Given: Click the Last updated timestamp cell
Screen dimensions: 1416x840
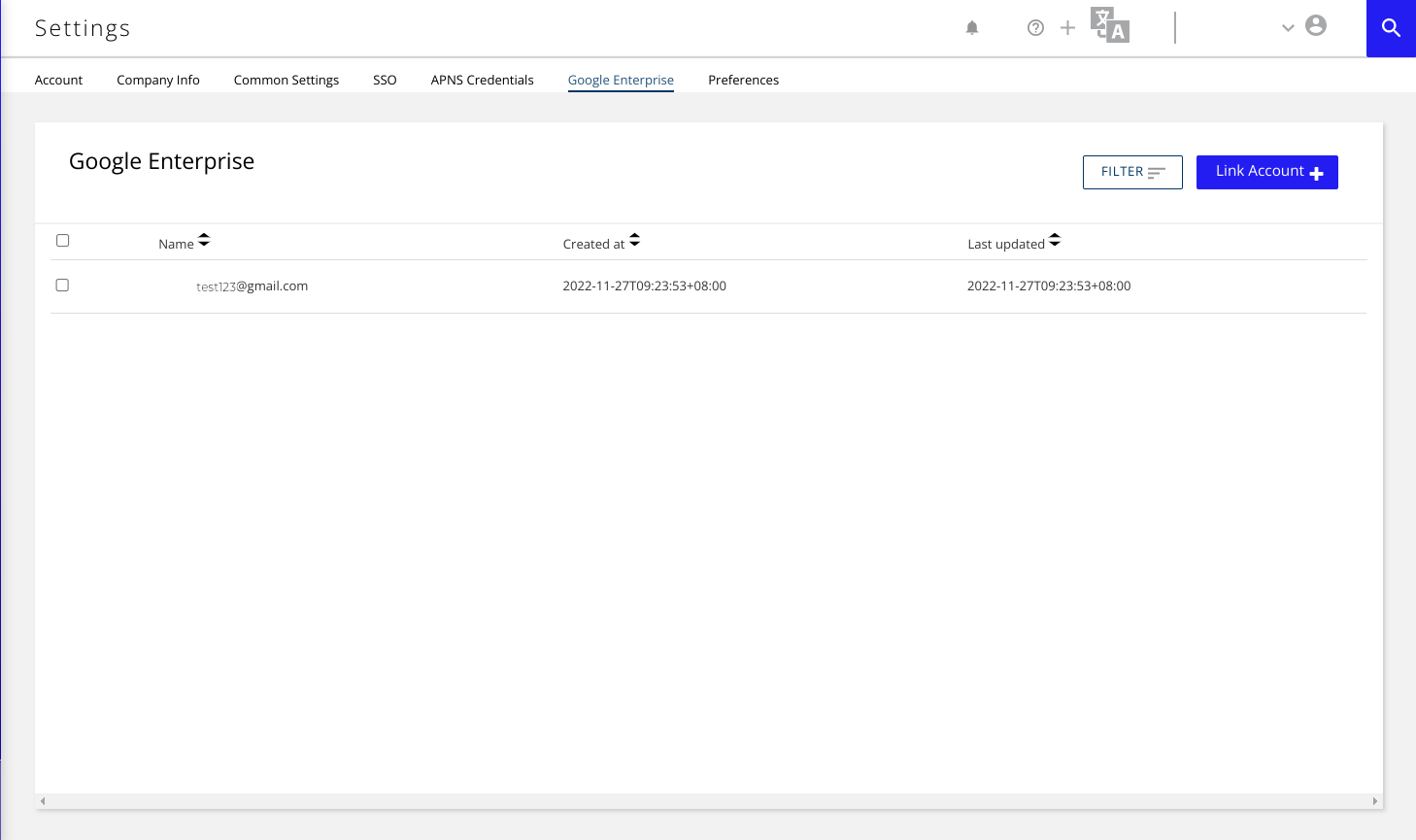Looking at the screenshot, I should [x=1049, y=286].
